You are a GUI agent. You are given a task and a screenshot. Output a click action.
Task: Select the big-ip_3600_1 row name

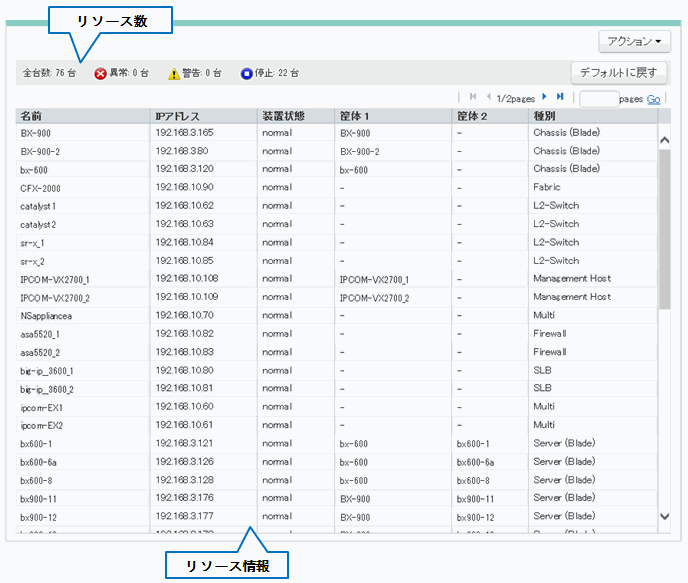pyautogui.click(x=47, y=372)
